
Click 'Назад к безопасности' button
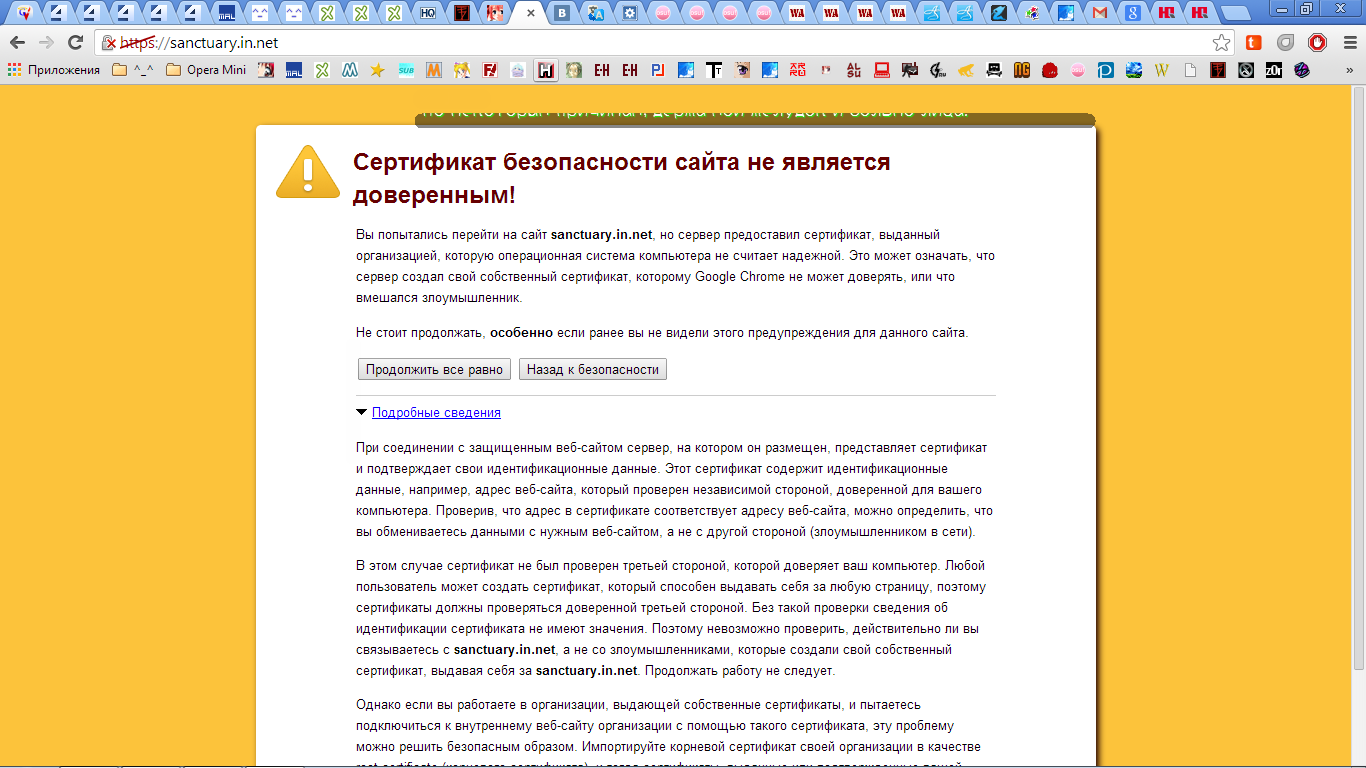(x=593, y=369)
